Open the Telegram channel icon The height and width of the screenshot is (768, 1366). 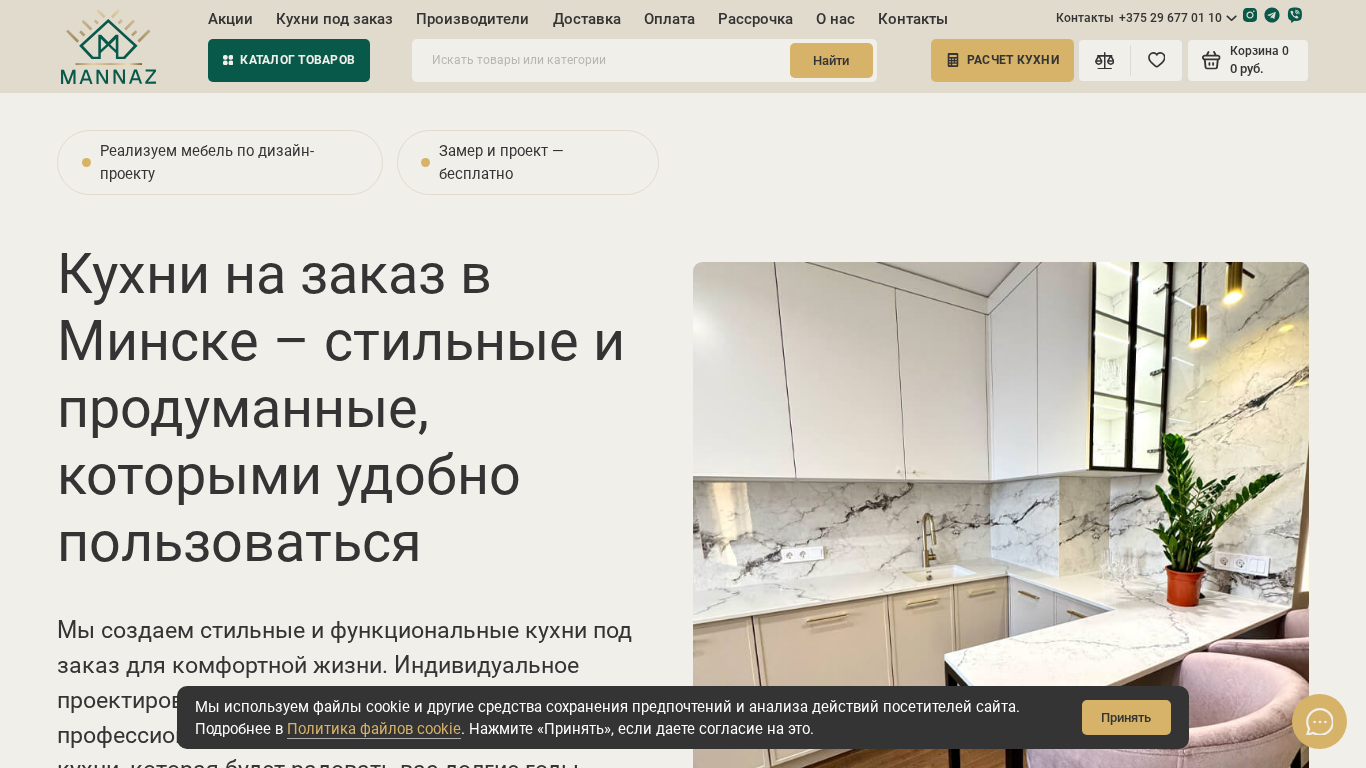1272,15
